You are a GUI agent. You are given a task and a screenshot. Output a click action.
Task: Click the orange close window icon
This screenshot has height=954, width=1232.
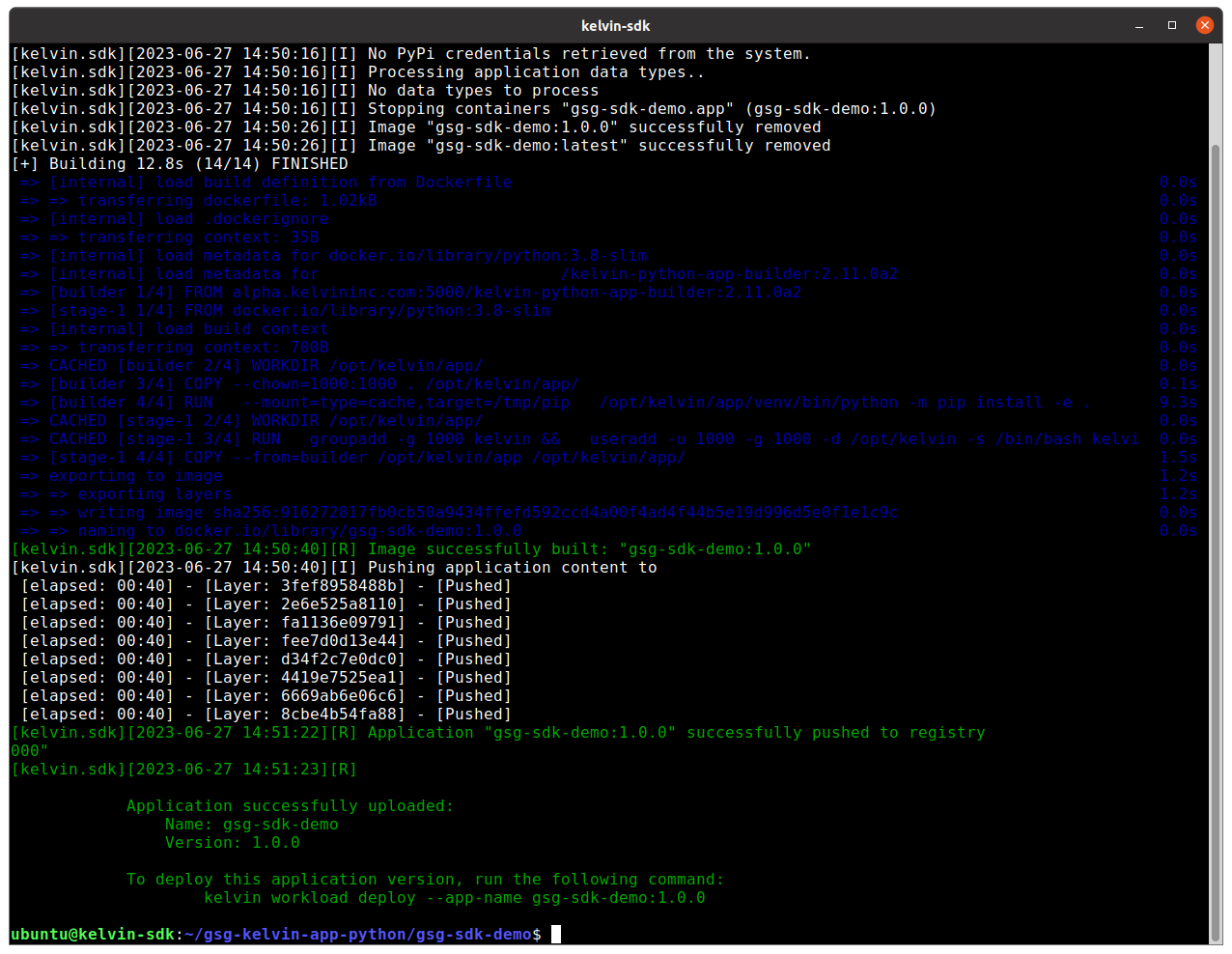1205,25
